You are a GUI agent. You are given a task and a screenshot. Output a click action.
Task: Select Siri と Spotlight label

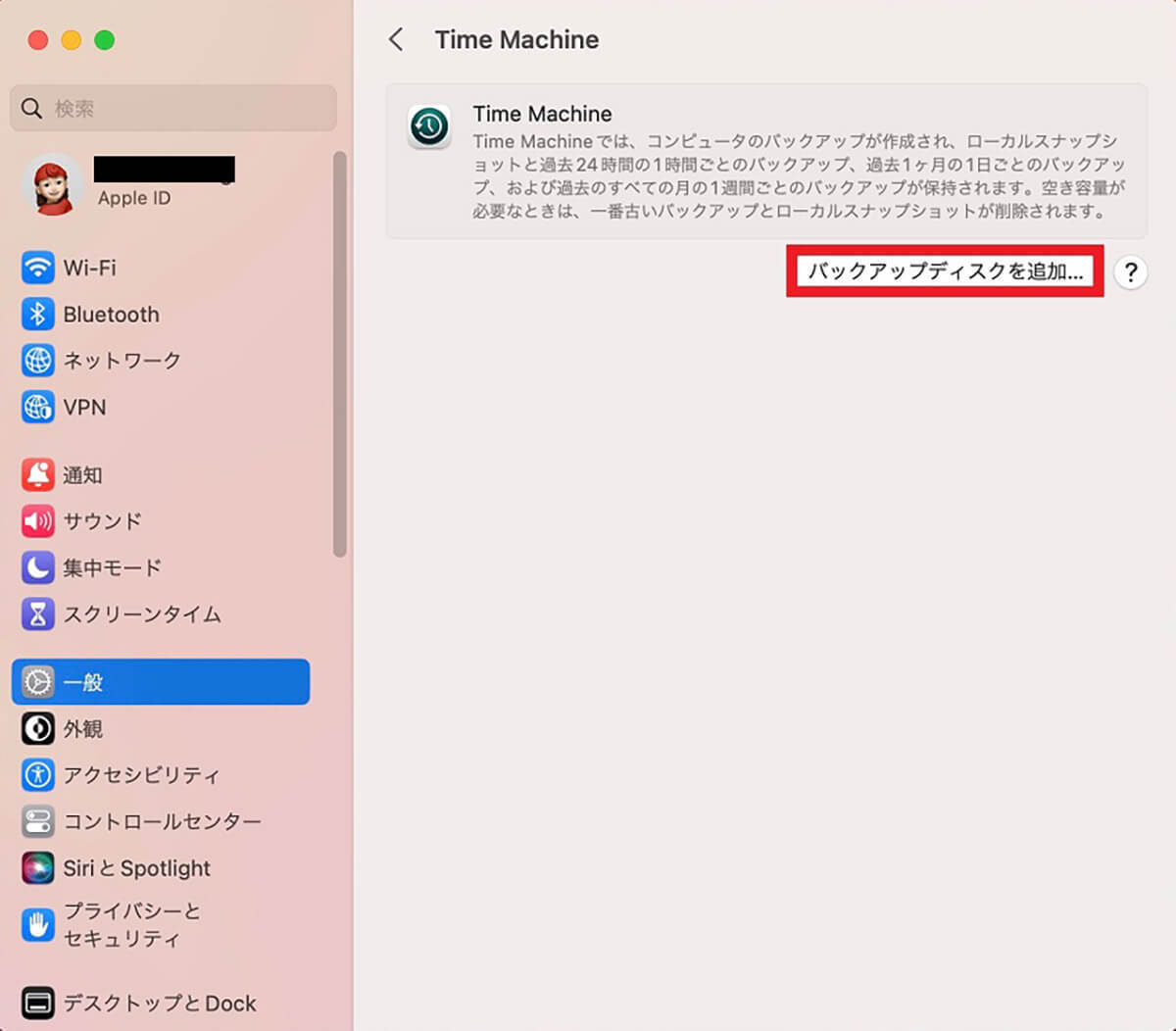click(x=137, y=868)
